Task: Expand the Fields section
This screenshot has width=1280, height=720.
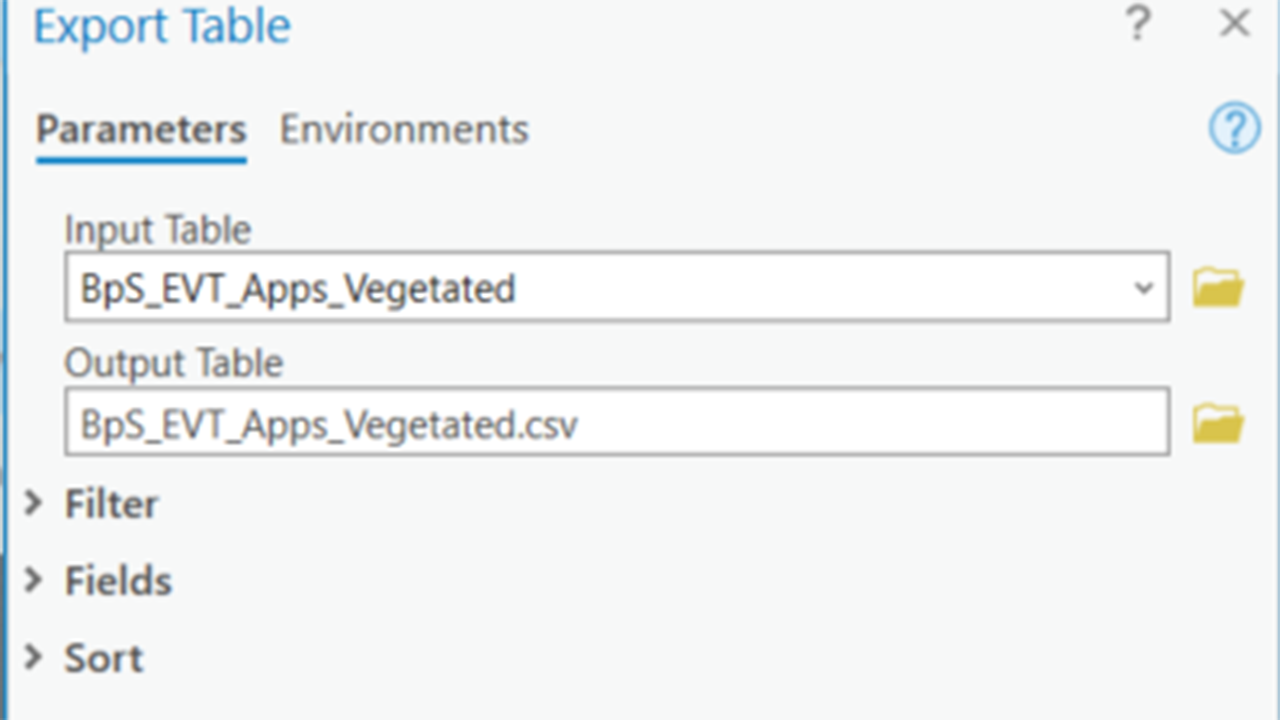Action: point(118,581)
